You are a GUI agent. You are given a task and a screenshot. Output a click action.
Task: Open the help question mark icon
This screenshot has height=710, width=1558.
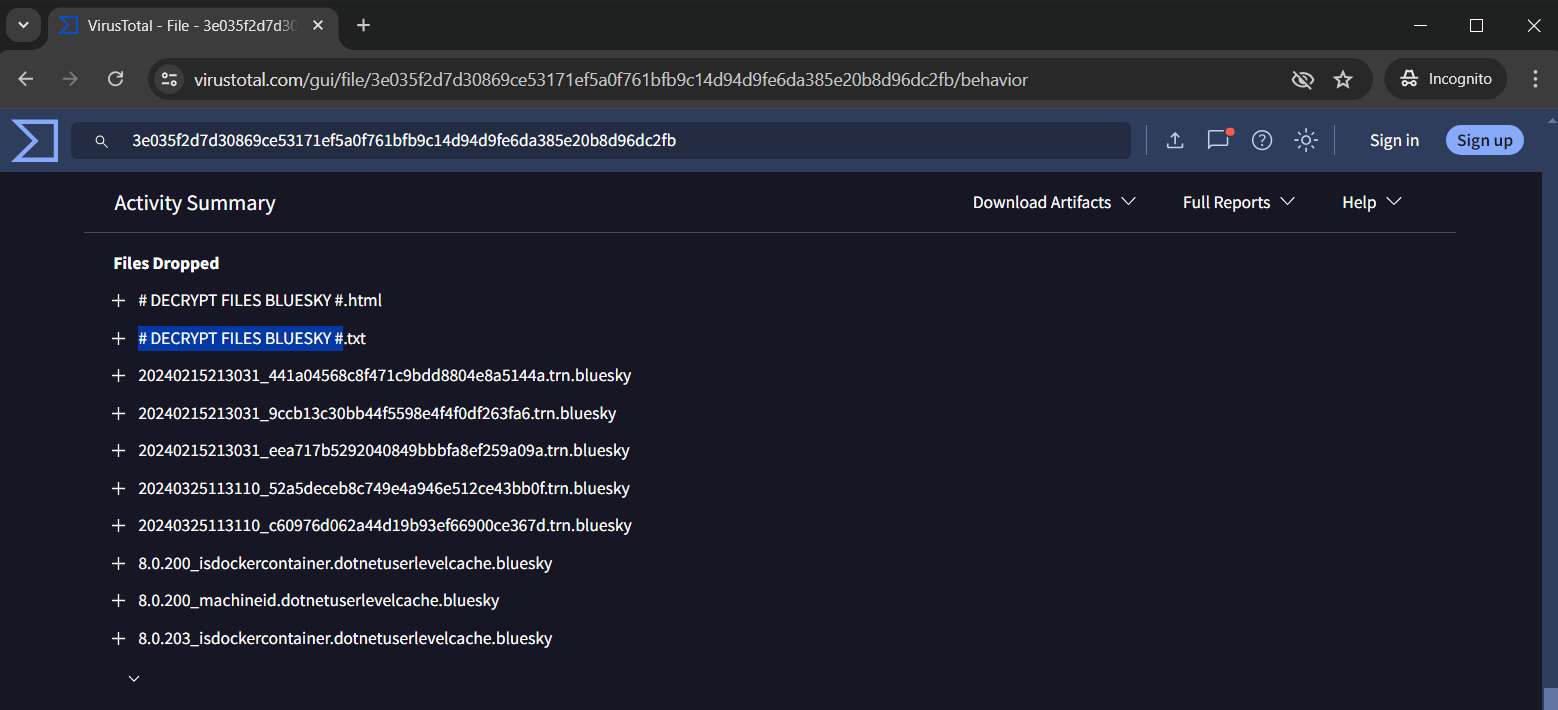(1262, 141)
